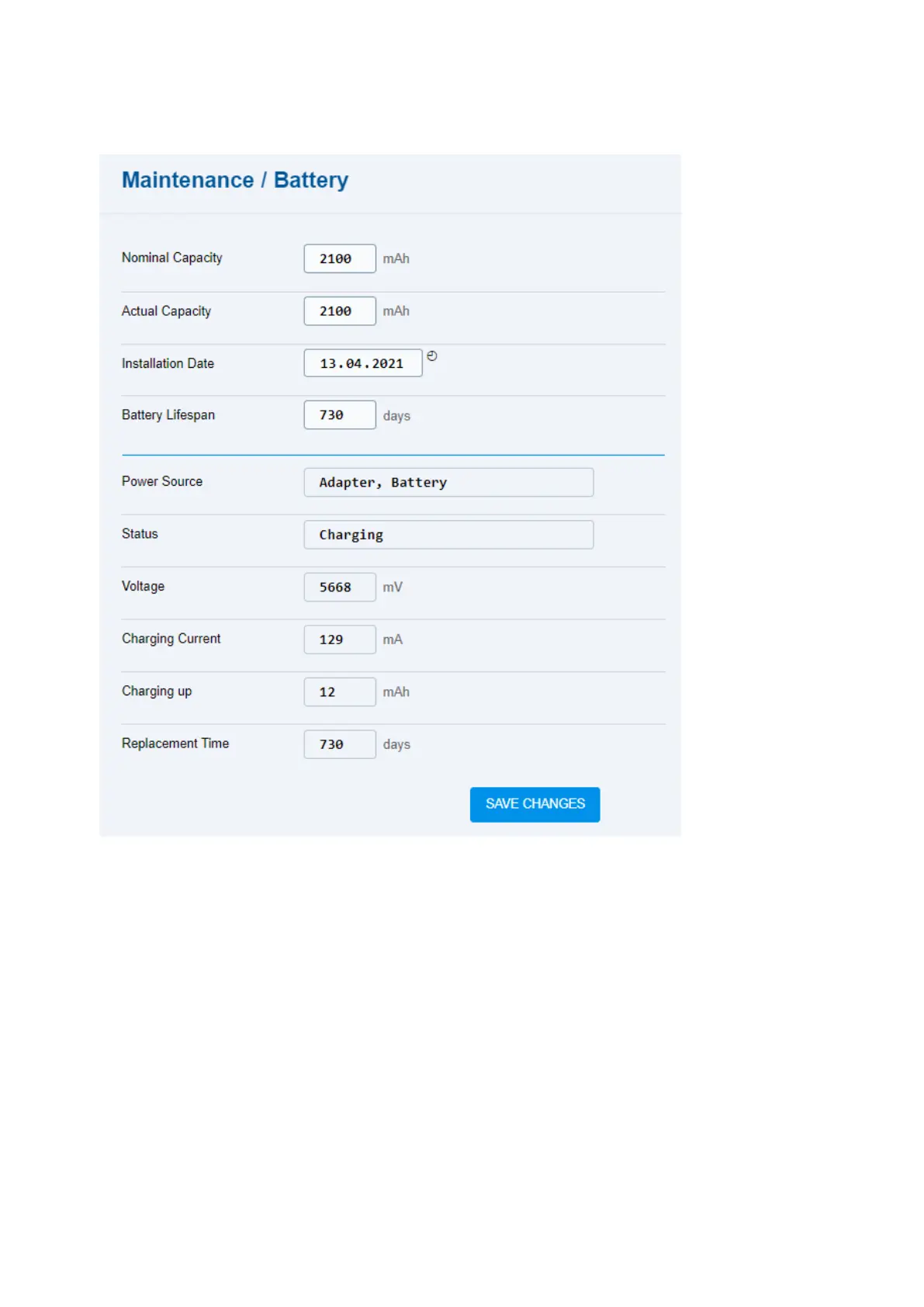Click the Charging Current field showing 129
924x1307 pixels.
click(x=340, y=640)
